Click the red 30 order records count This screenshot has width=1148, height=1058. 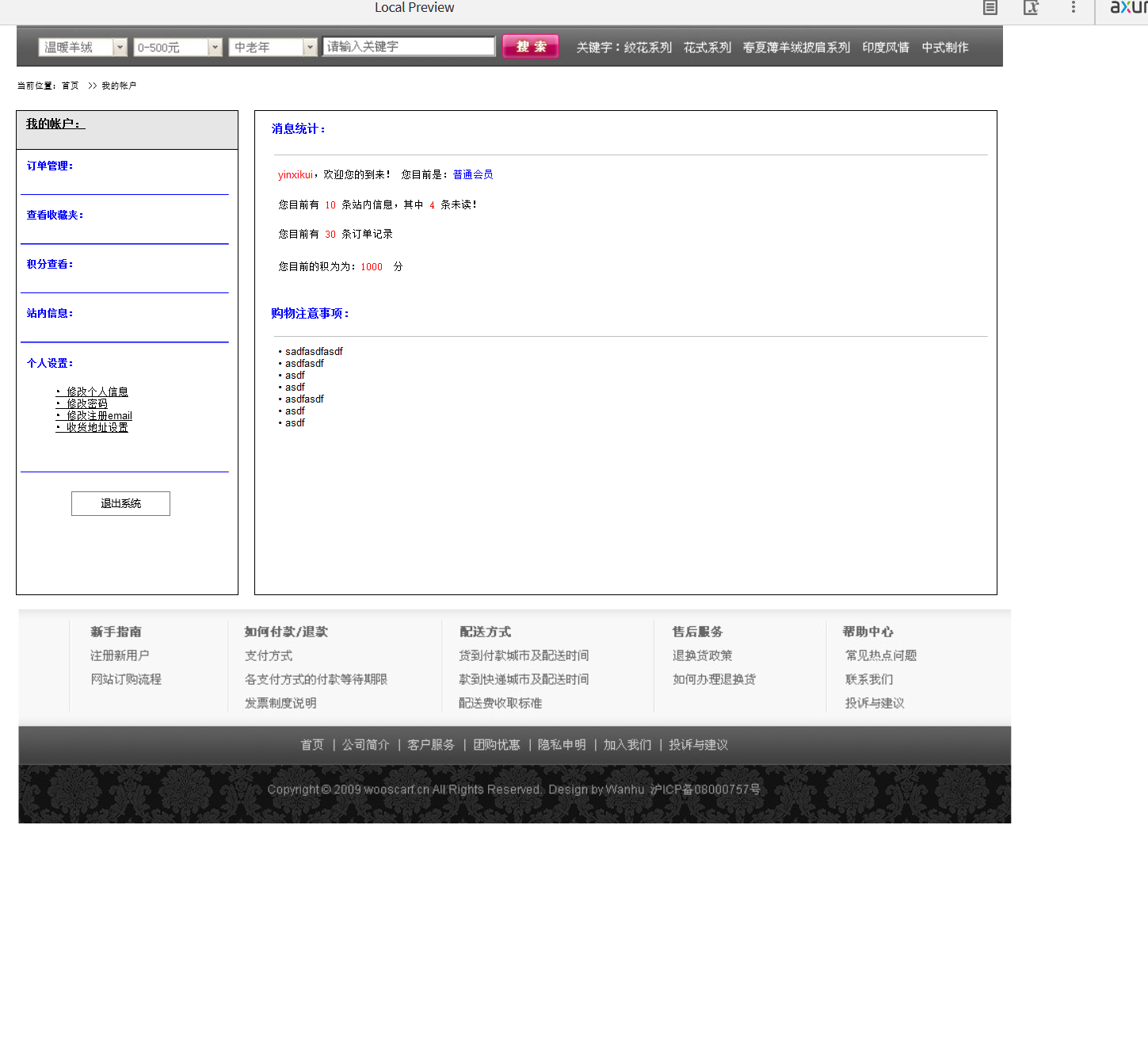coord(330,234)
